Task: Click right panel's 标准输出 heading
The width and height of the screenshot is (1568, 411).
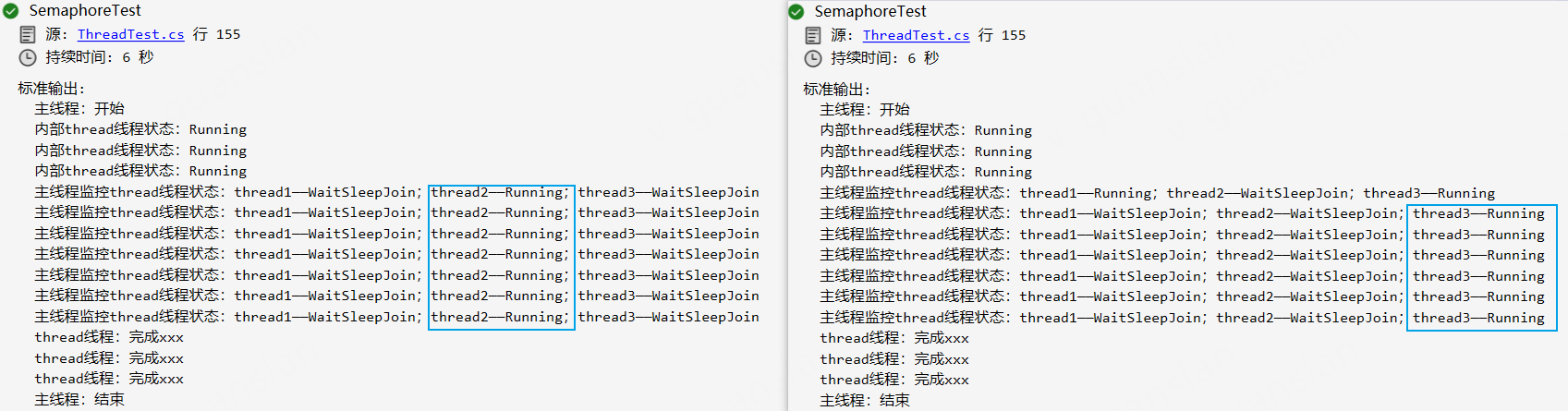Action: coord(836,90)
